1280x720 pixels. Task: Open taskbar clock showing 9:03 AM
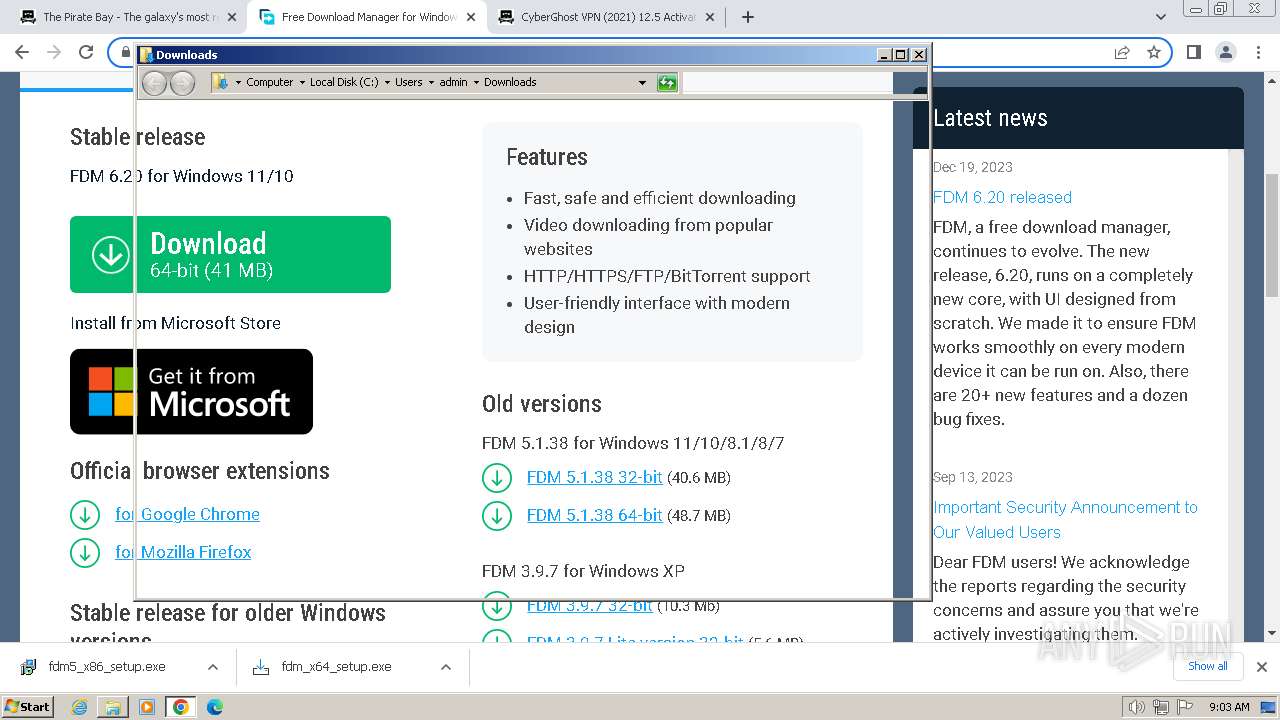pos(1229,707)
